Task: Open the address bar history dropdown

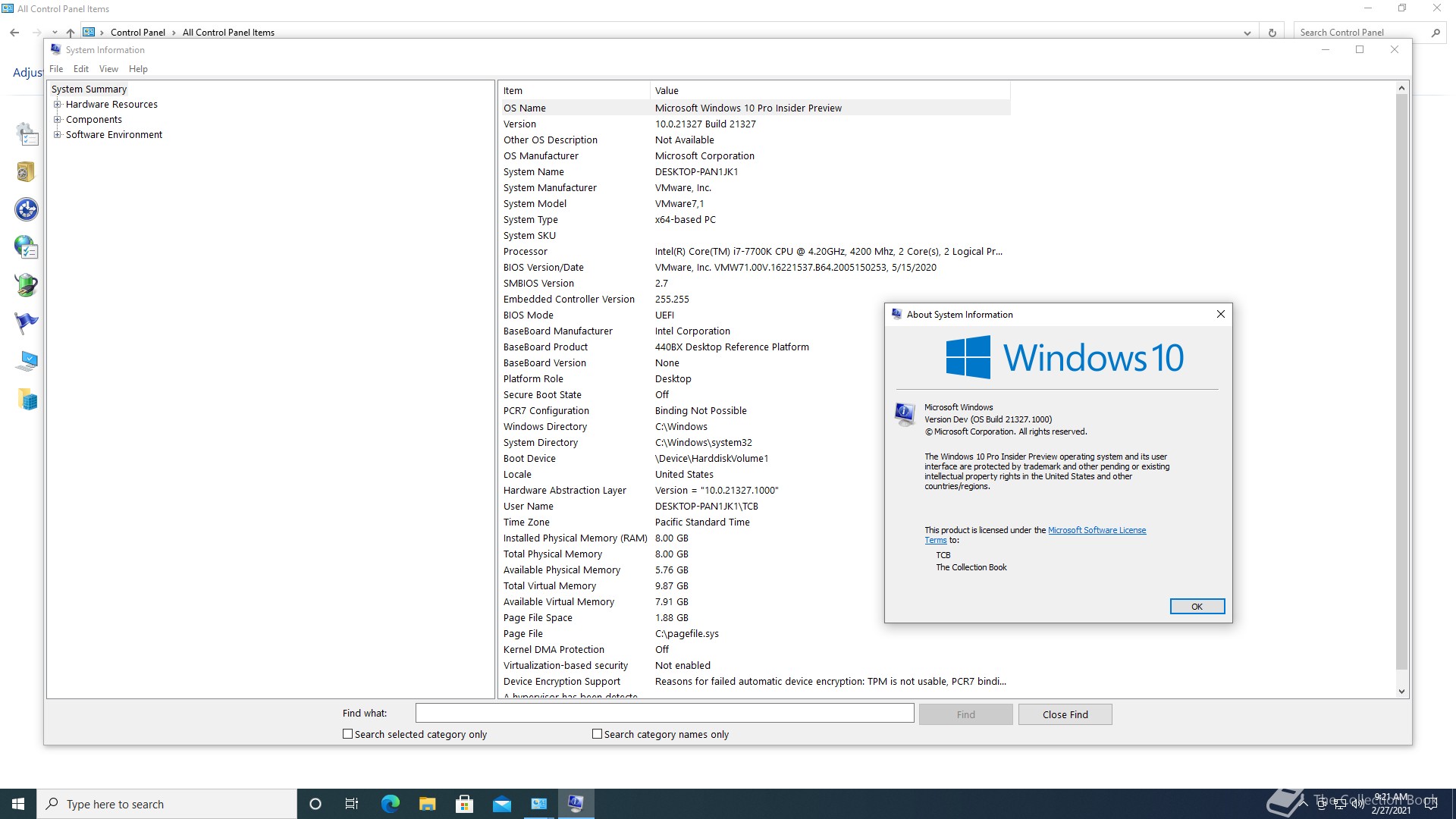Action: tap(1247, 33)
